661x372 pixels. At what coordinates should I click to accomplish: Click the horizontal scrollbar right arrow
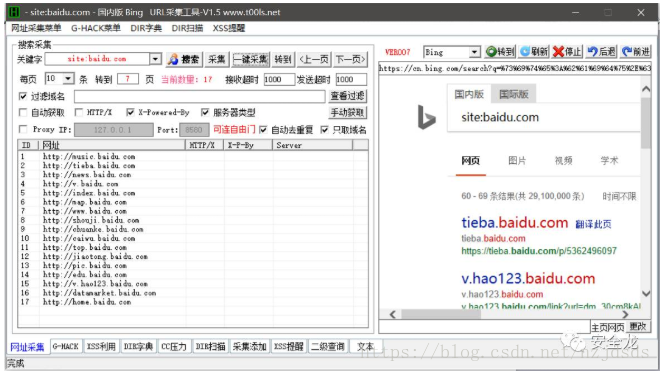(x=625, y=315)
